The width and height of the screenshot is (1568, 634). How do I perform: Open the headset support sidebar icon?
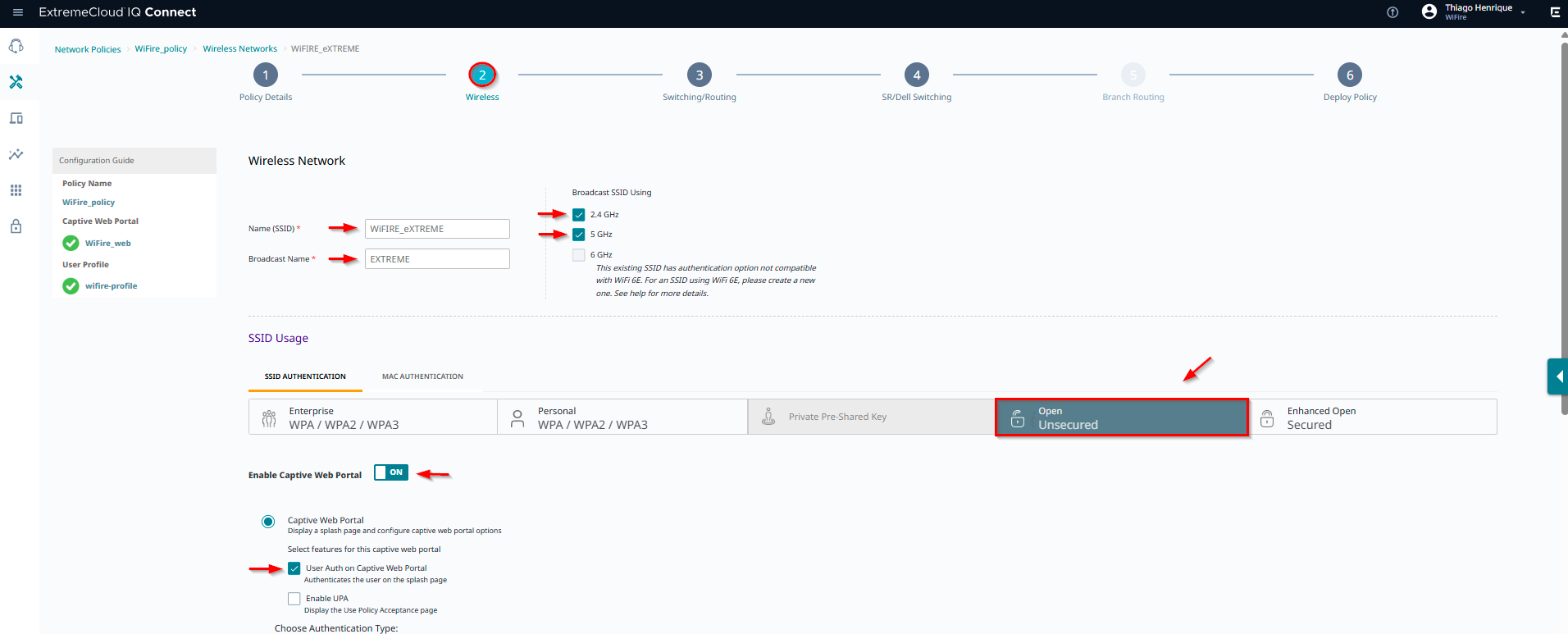coord(16,46)
